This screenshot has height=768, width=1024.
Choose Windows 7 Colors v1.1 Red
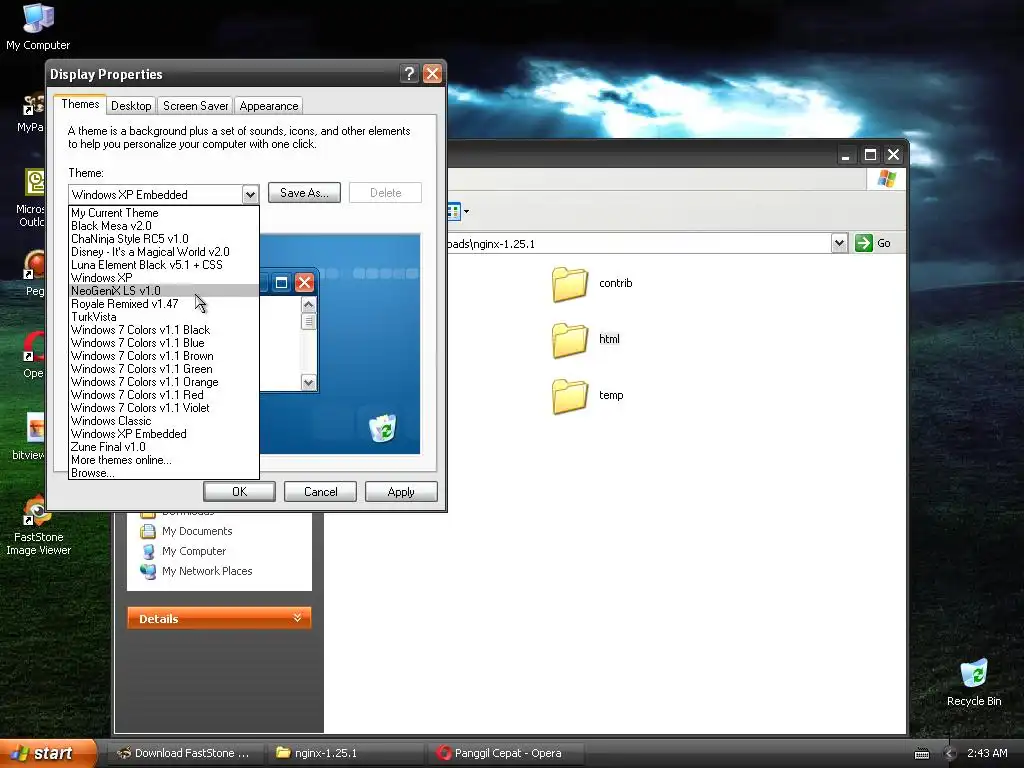163,395
